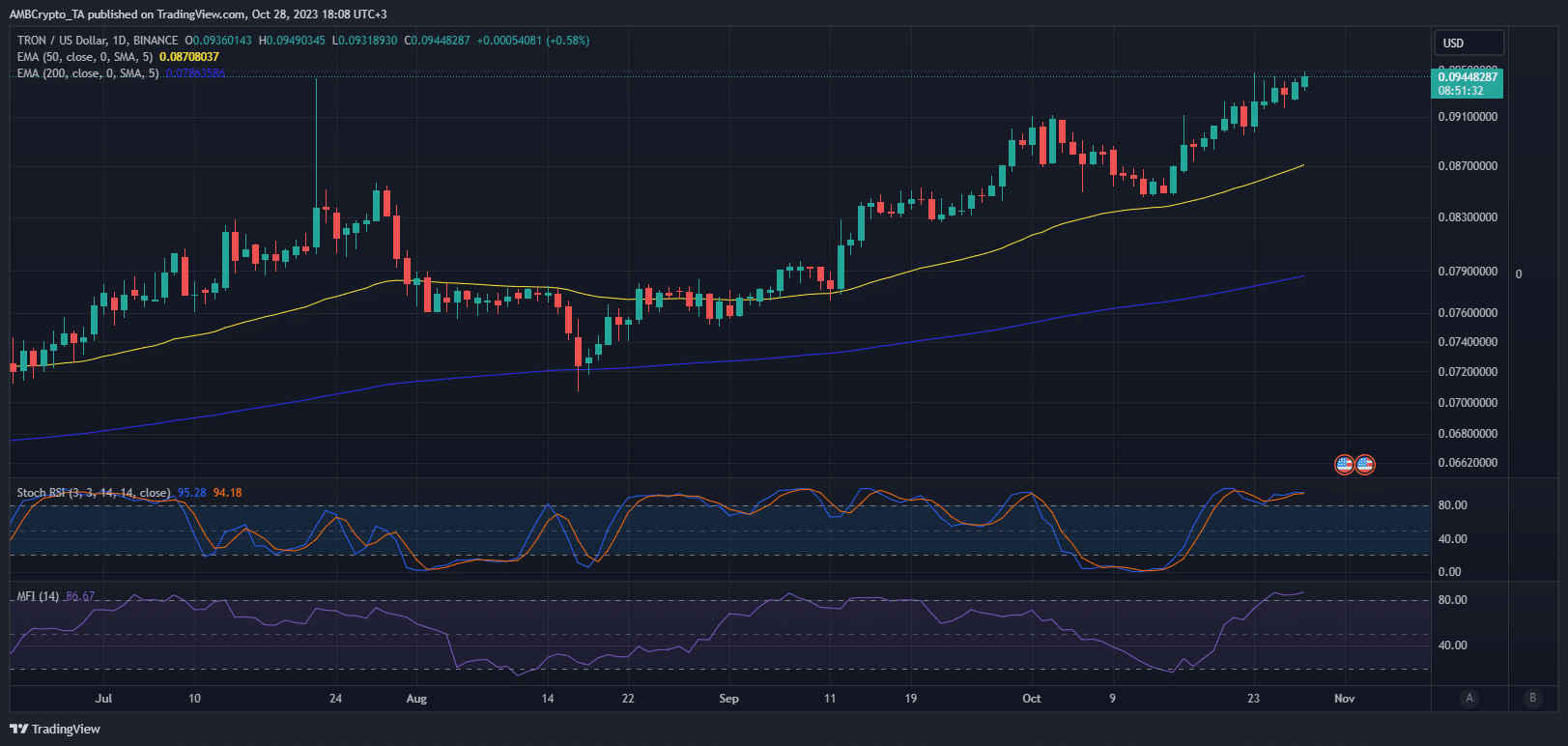Select the EMA 50 indicator legend
The height and width of the screenshot is (746, 1568).
(x=85, y=57)
